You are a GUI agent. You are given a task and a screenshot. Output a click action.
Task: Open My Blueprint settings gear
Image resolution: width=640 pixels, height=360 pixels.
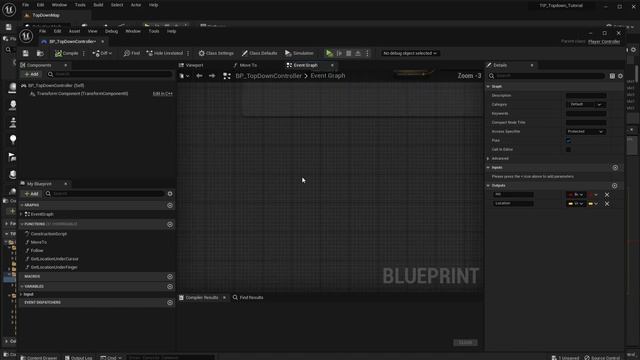coord(170,193)
